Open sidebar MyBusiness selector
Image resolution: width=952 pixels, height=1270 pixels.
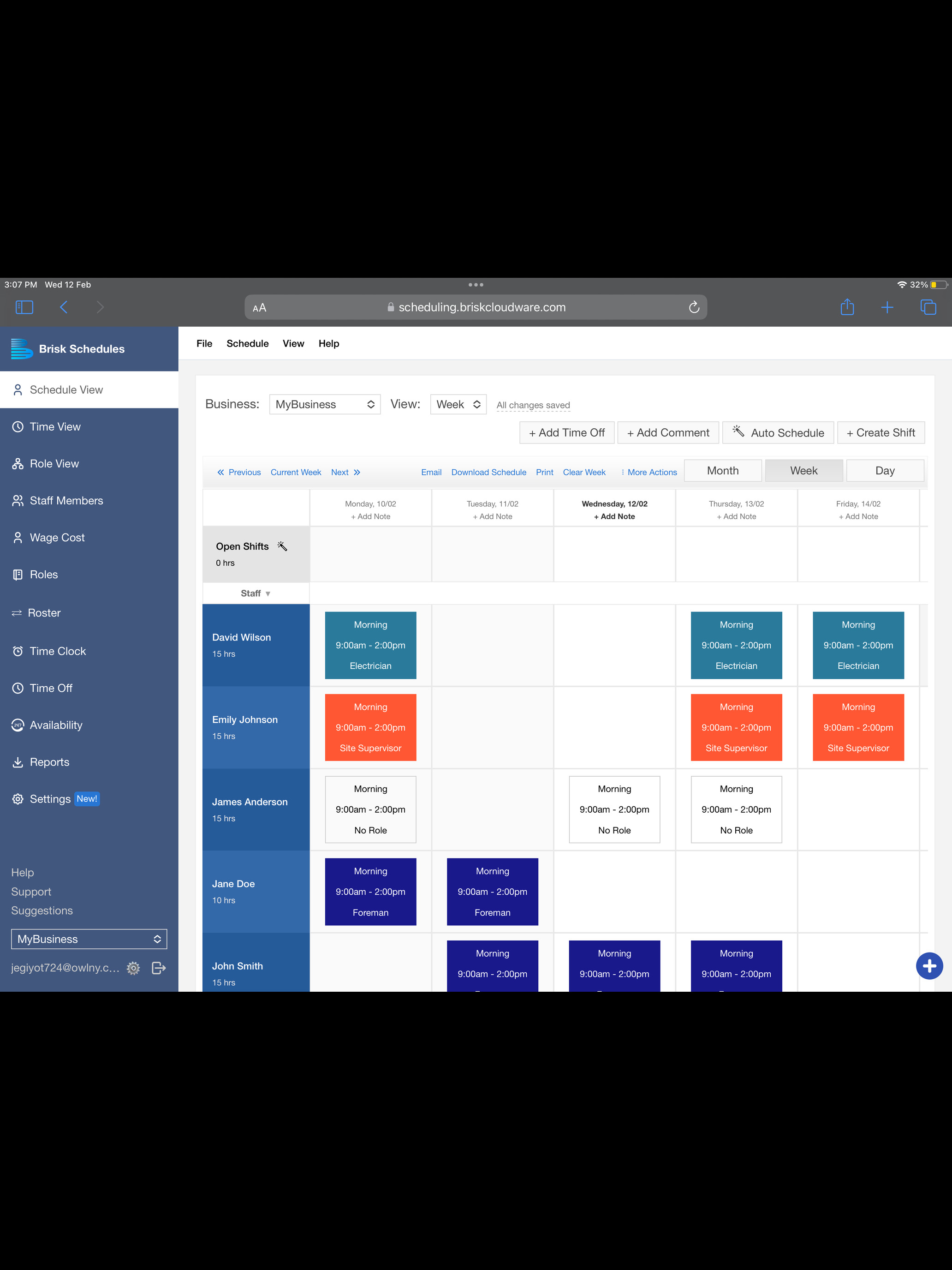[x=89, y=939]
